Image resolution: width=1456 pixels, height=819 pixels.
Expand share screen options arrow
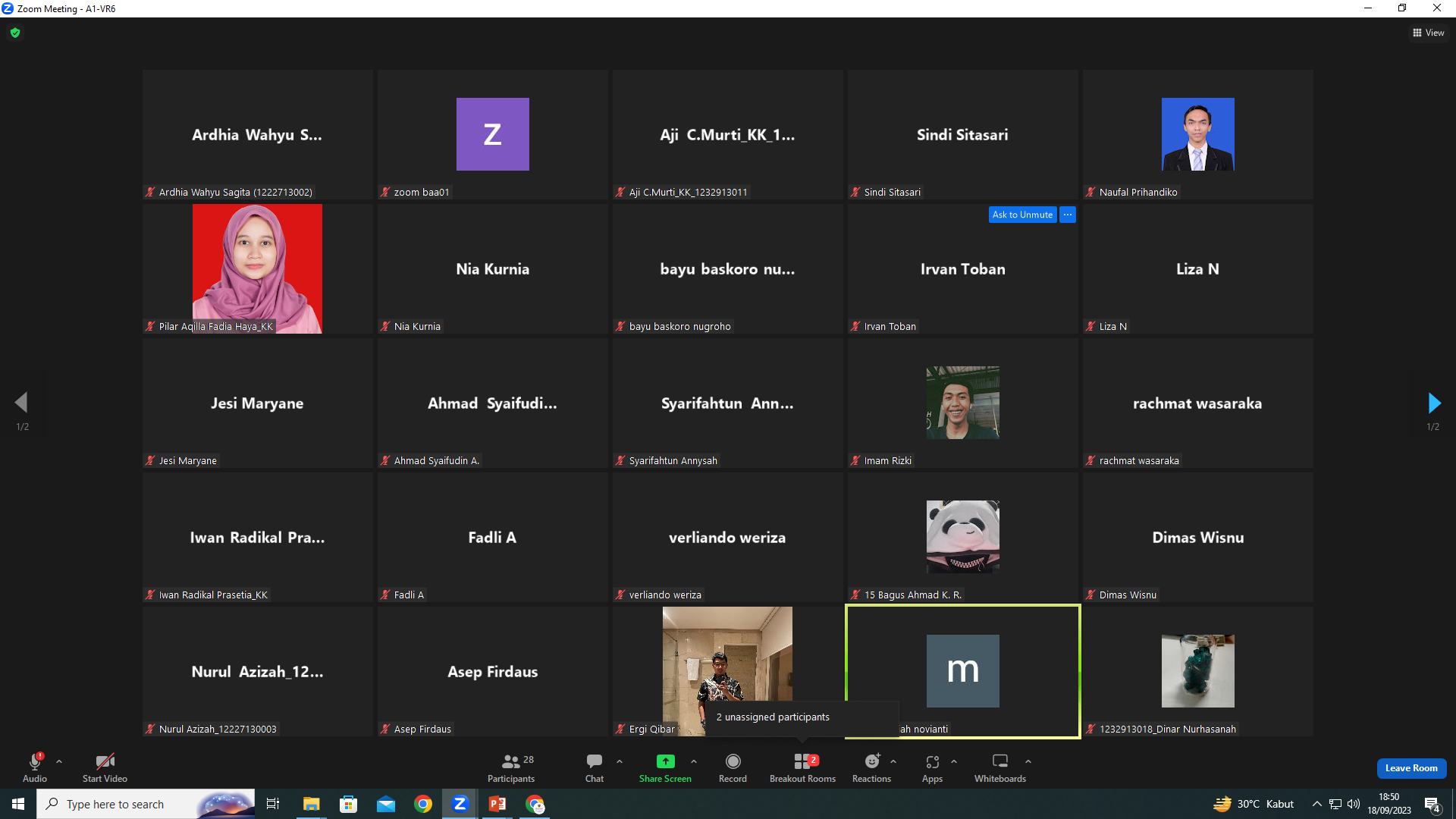coord(694,761)
